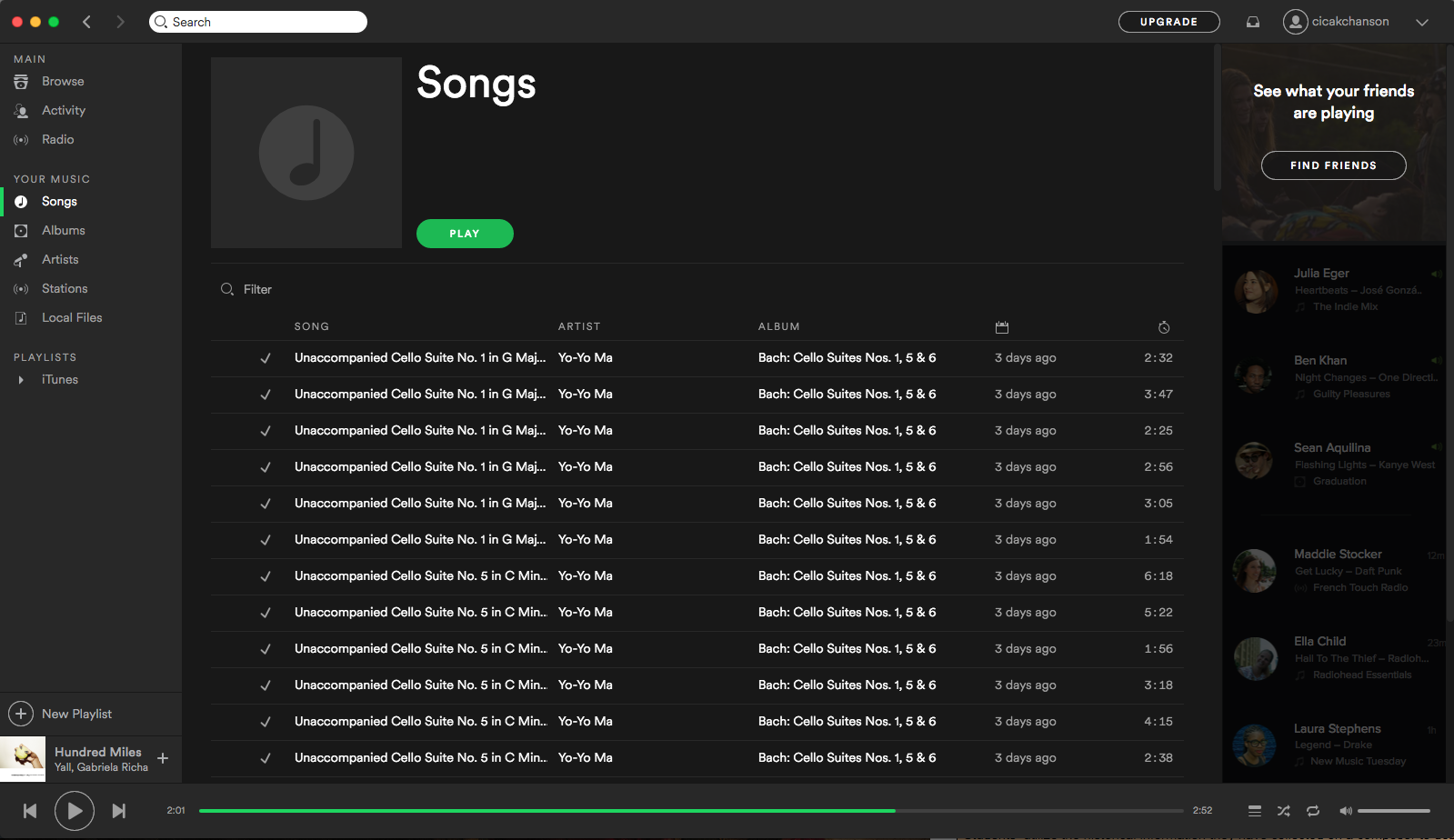Toggle saved checkmark for 3:05 track

tap(266, 504)
